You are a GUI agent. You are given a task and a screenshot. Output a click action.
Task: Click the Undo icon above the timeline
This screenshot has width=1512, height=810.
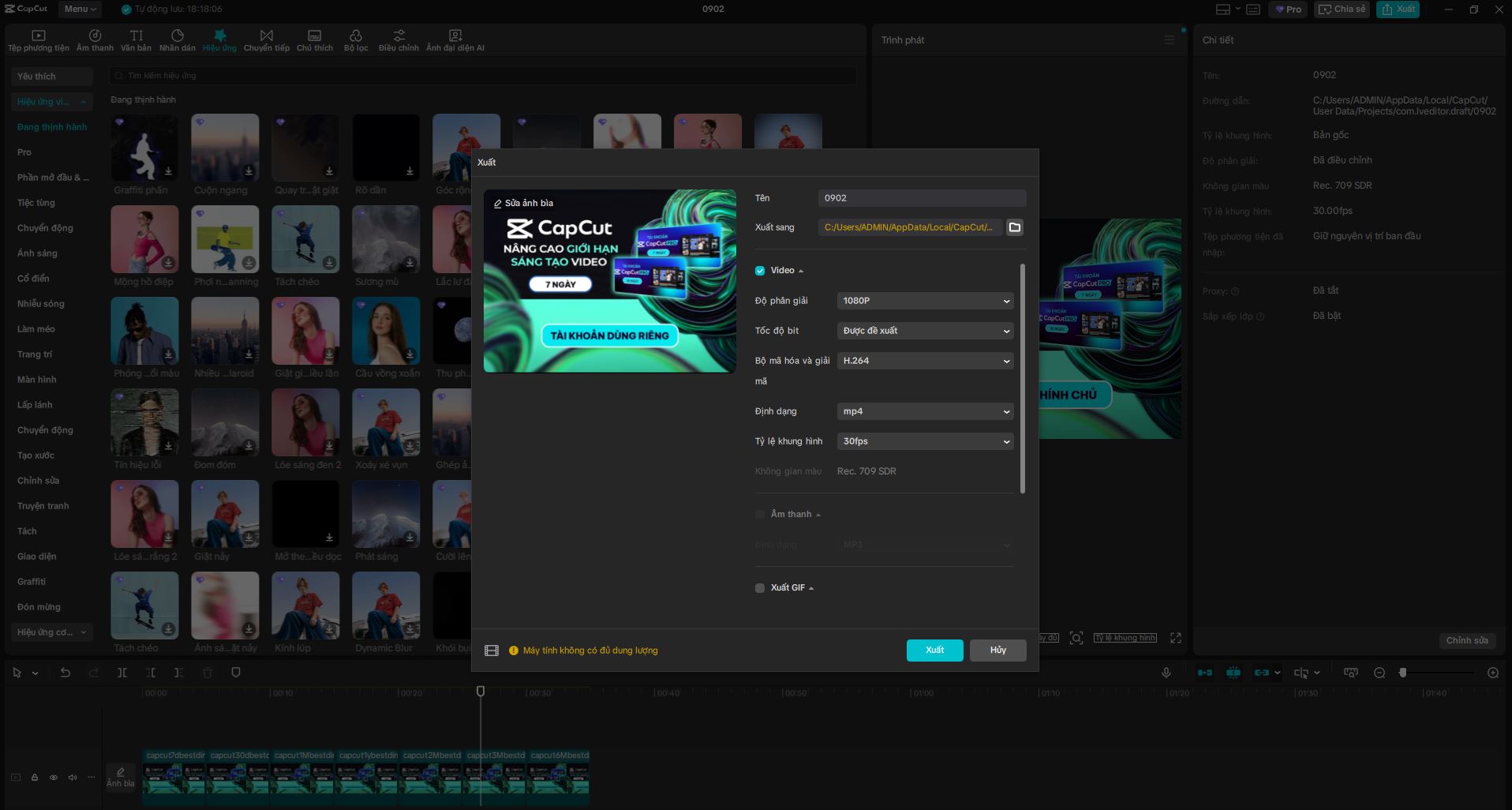click(65, 672)
